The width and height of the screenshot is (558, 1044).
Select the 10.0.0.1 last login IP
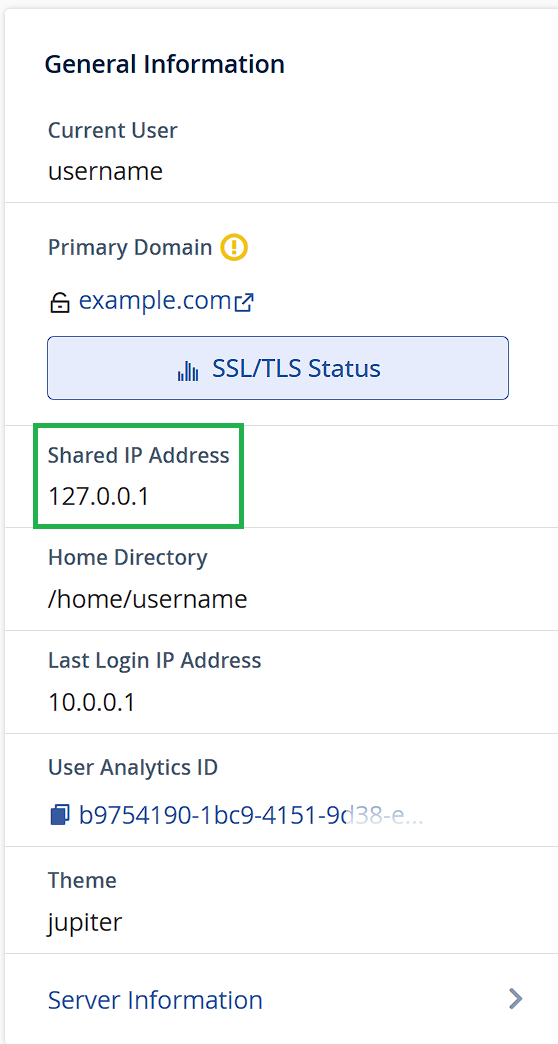point(91,702)
